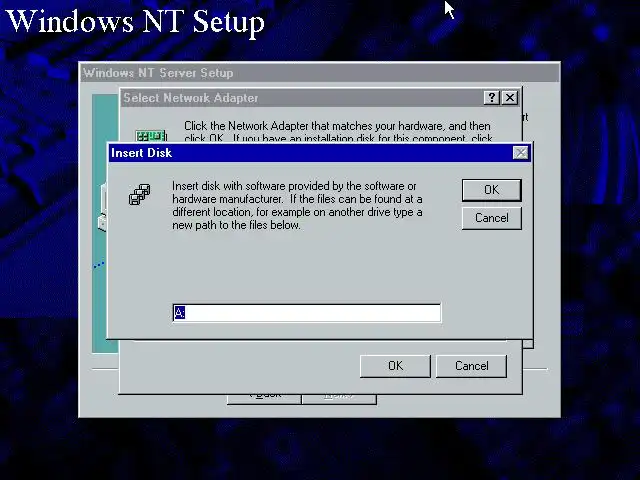Cancel the Insert Disk dialog

click(491, 218)
